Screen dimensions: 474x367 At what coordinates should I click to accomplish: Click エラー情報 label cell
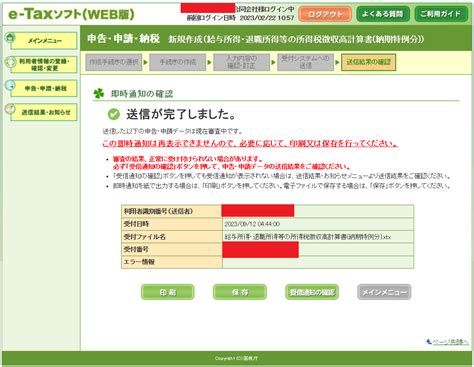pyautogui.click(x=172, y=262)
